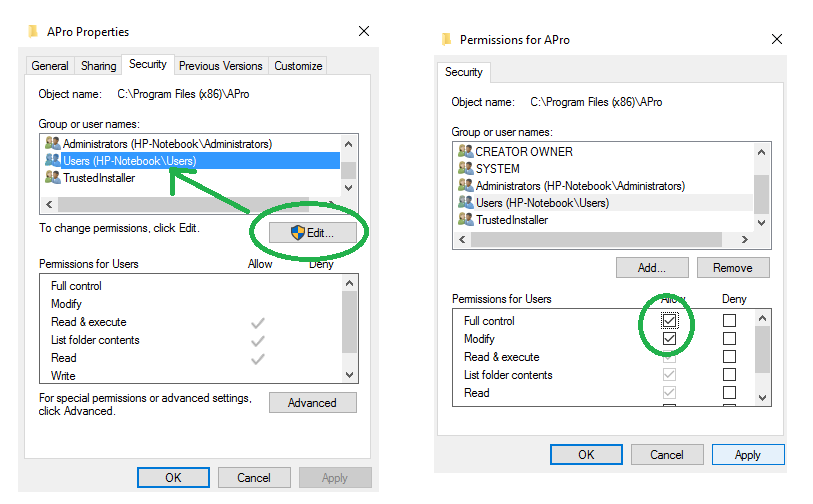Click the Advanced button

(312, 403)
